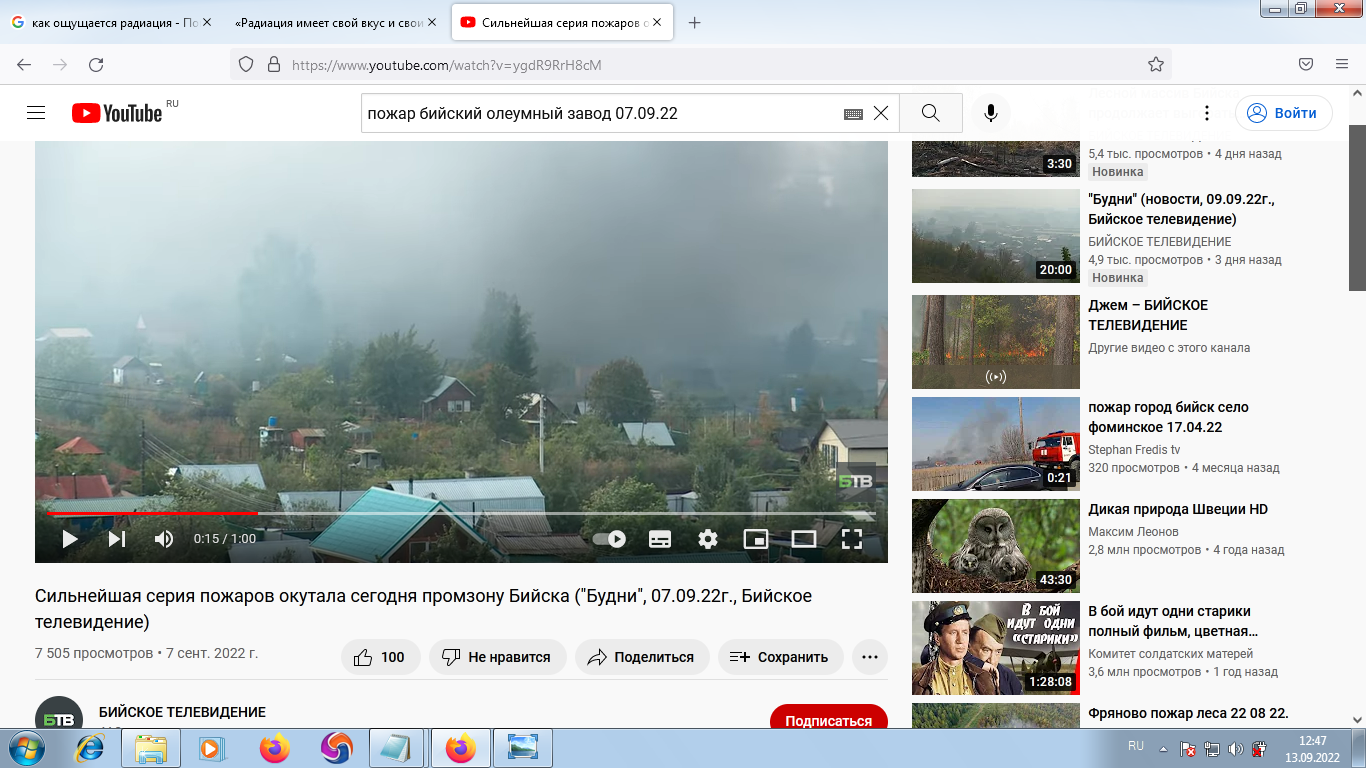1366x768 pixels.
Task: Enable miniplayer mode
Action: pos(756,539)
